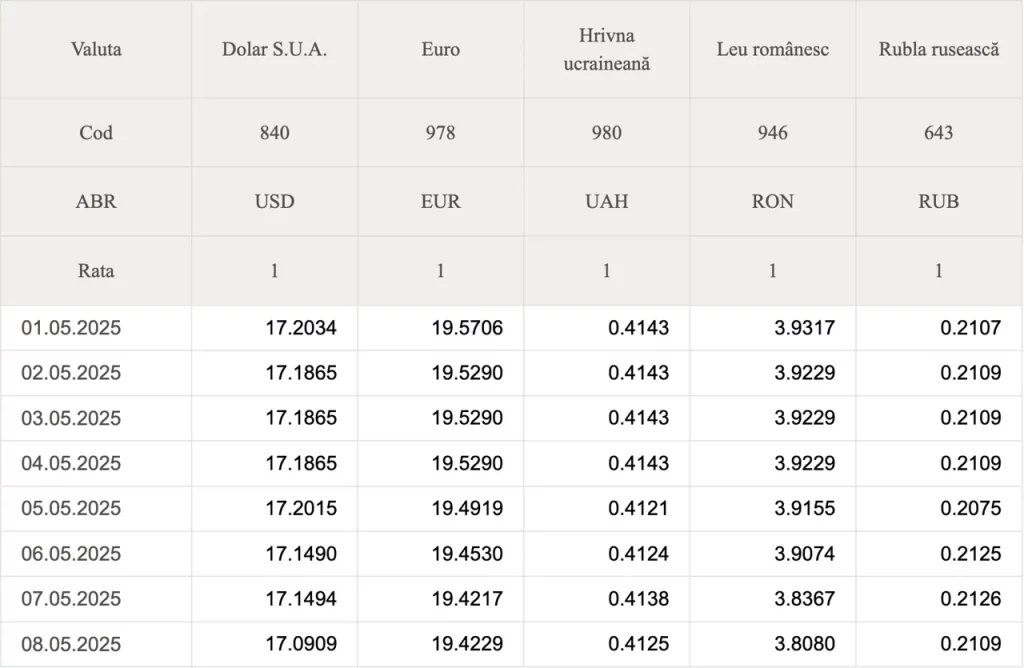Click the UAH rate 0.4121
Viewport: 1024px width, 668px height.
point(638,508)
